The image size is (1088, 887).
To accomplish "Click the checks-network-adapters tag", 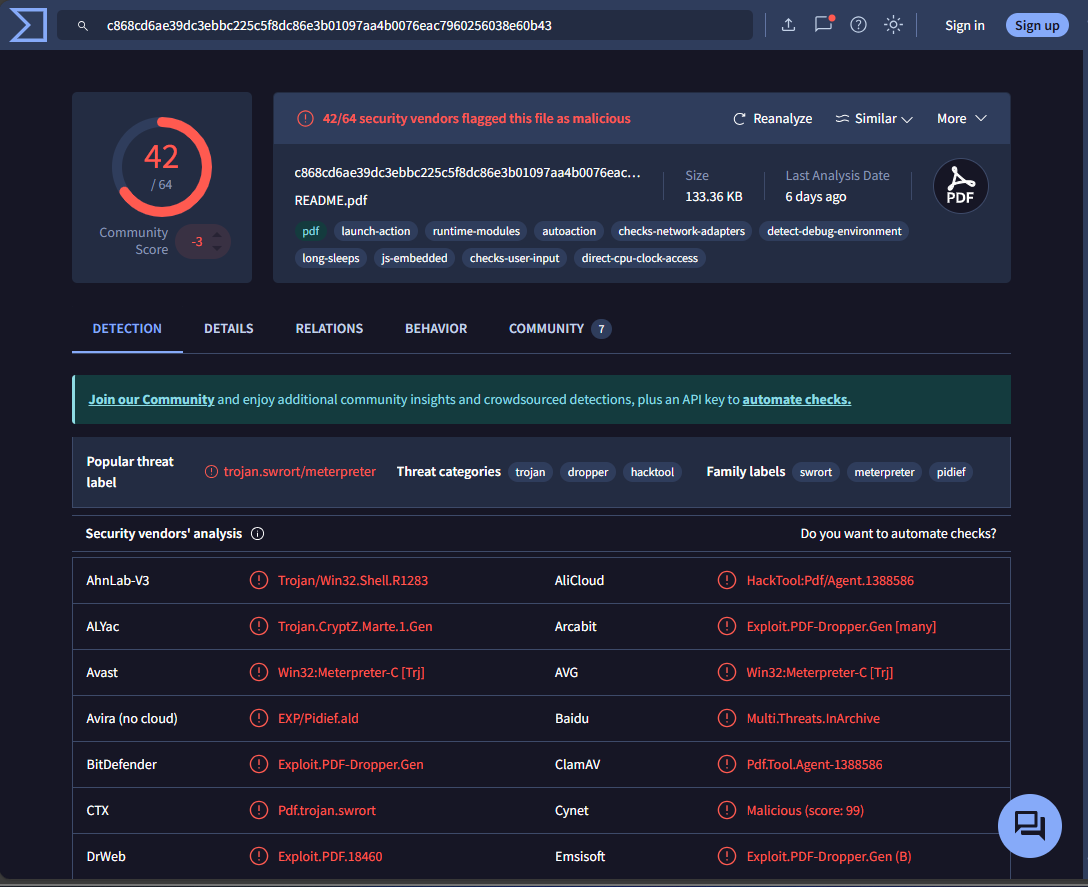I will 681,231.
